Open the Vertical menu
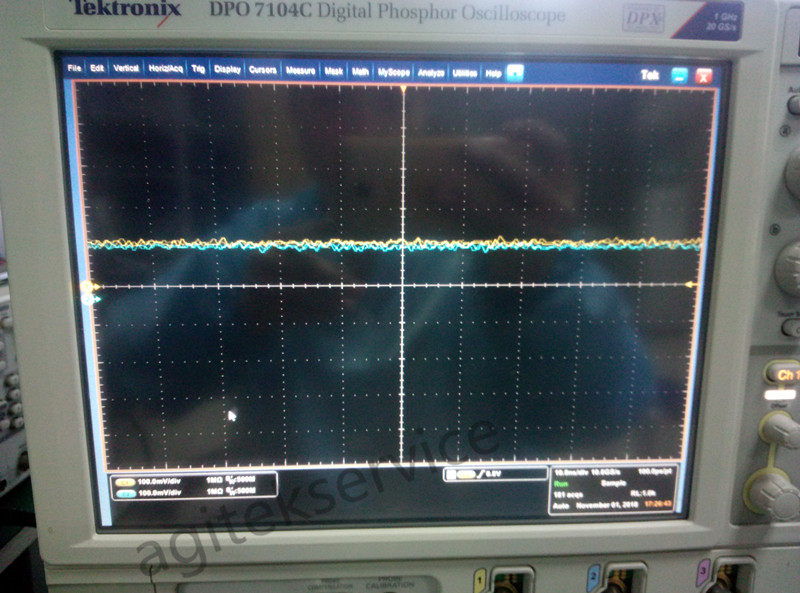This screenshot has height=593, width=800. pos(126,69)
